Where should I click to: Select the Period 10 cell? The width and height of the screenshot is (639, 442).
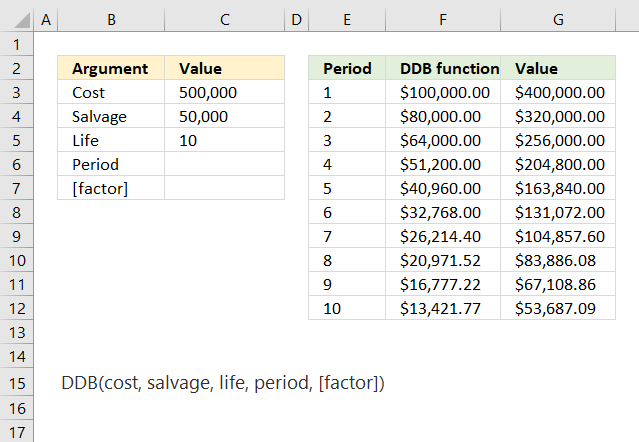tap(347, 308)
